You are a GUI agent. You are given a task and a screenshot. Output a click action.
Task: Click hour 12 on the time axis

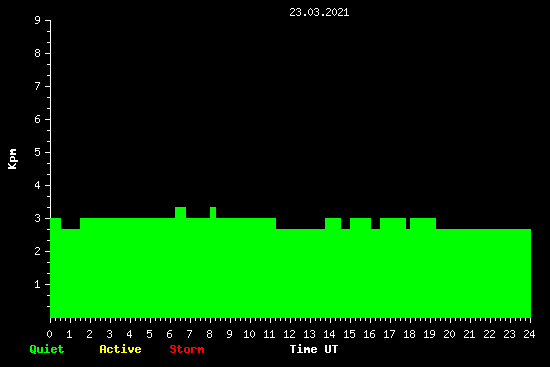tap(289, 334)
